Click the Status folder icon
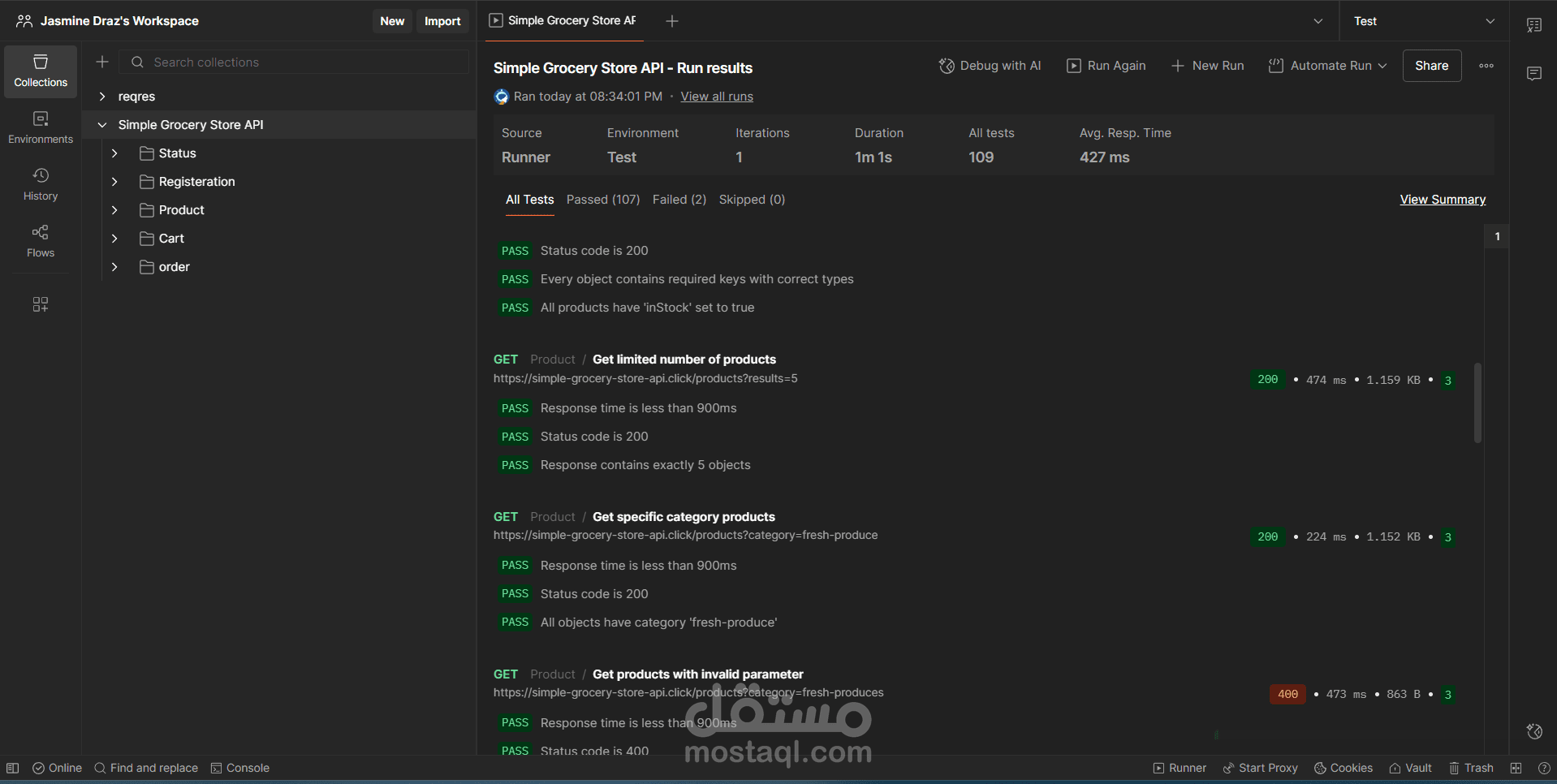 (x=147, y=153)
